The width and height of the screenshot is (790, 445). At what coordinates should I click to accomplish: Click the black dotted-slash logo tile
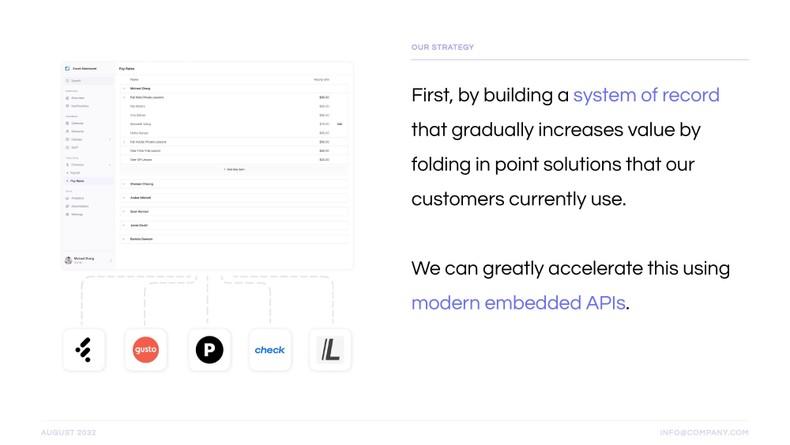(84, 350)
